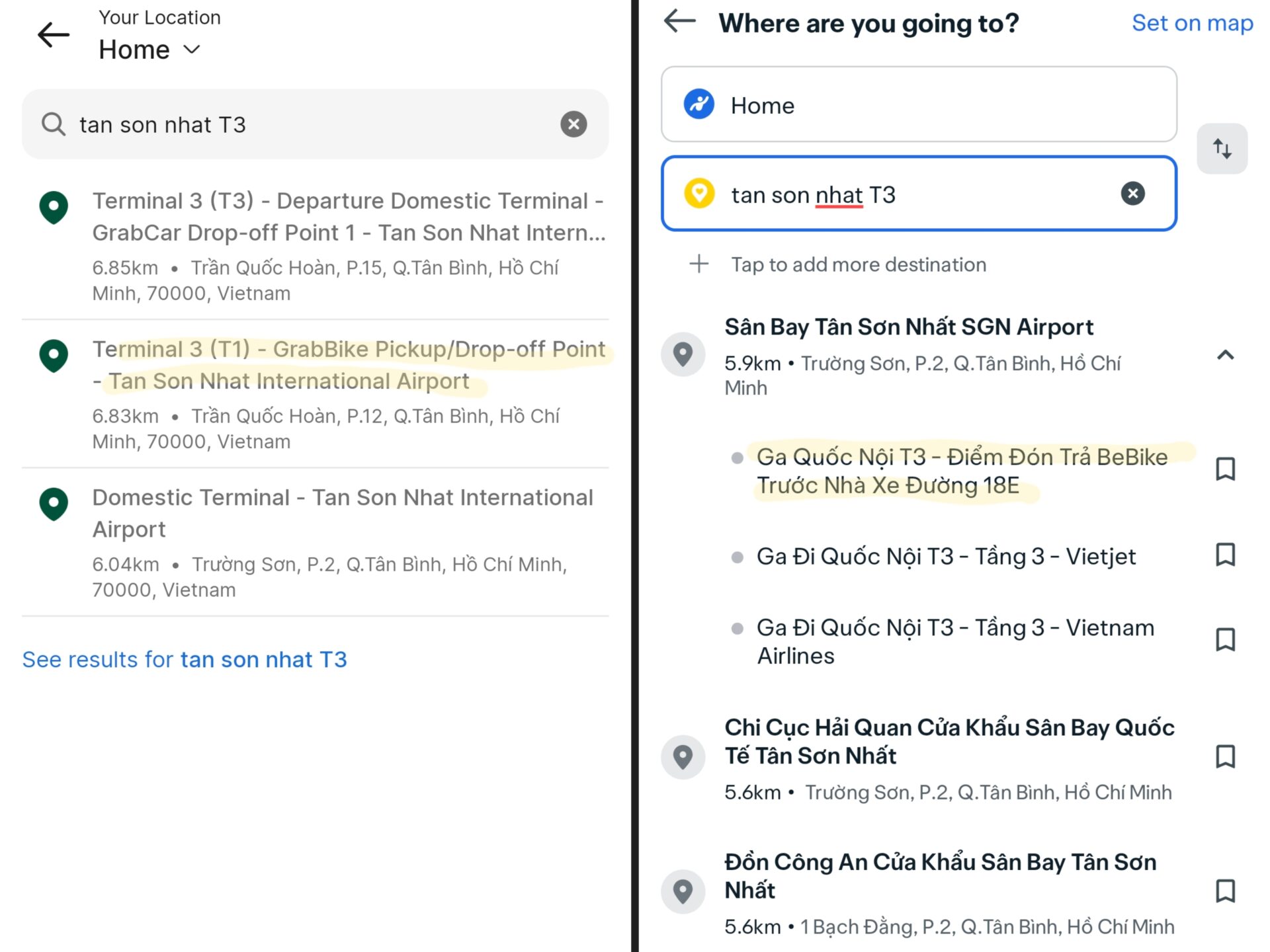The height and width of the screenshot is (952, 1270).
Task: Tap the blue pickup location icon
Action: (698, 104)
